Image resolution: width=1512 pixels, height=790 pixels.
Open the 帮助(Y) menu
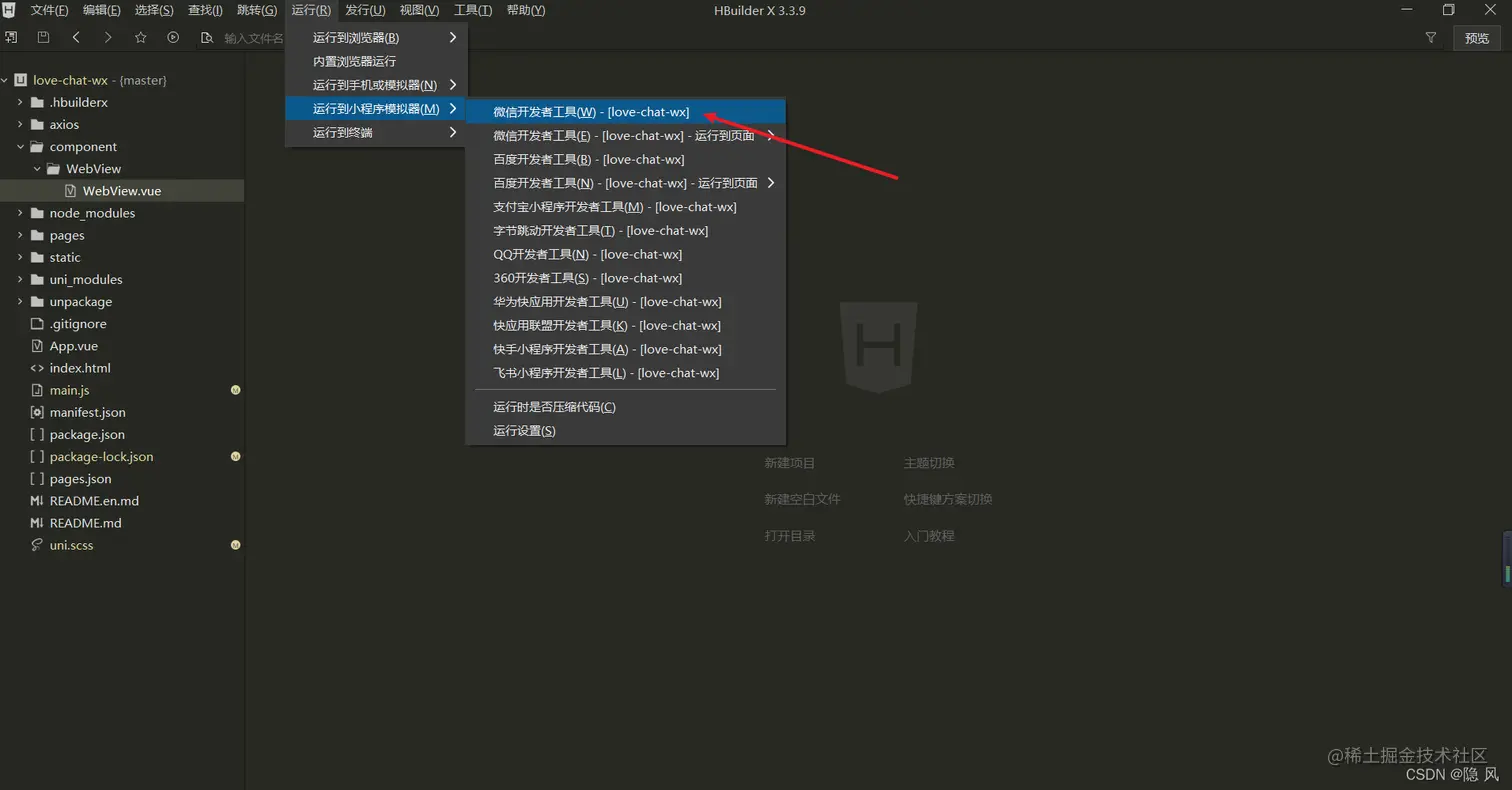(526, 10)
